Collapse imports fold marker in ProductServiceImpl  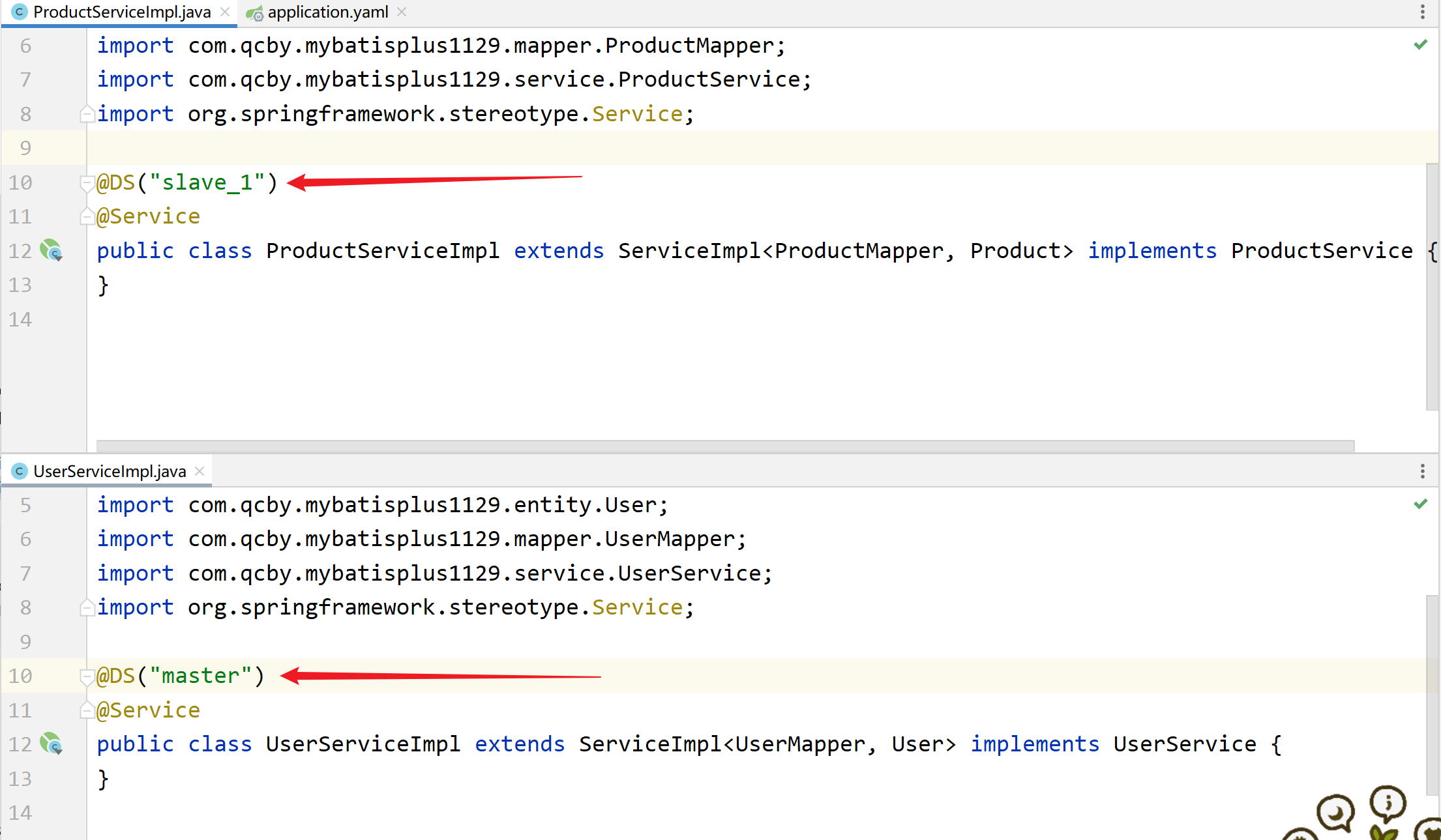coord(86,115)
